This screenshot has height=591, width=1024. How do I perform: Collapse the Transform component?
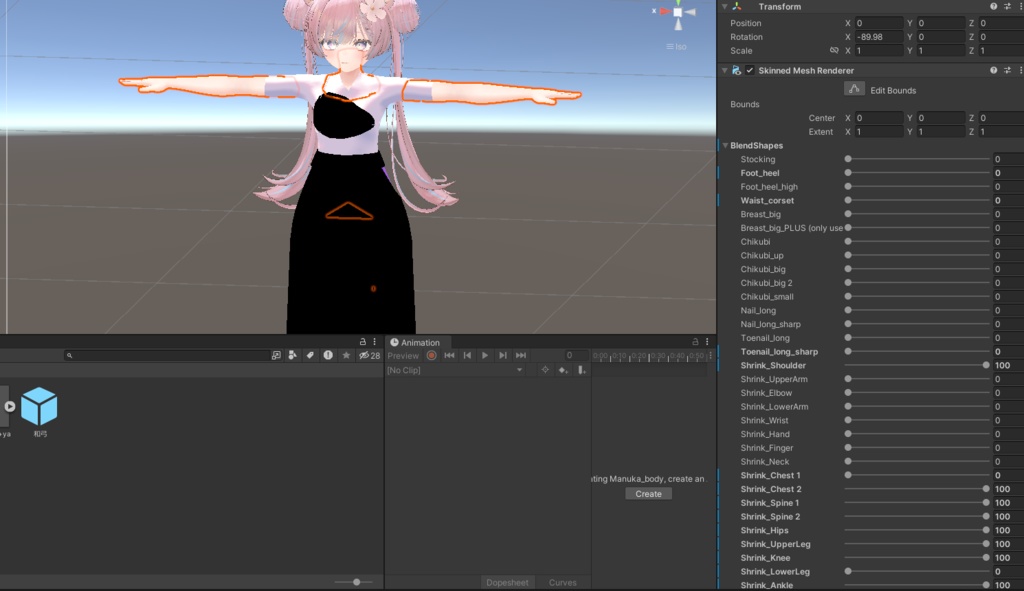724,7
